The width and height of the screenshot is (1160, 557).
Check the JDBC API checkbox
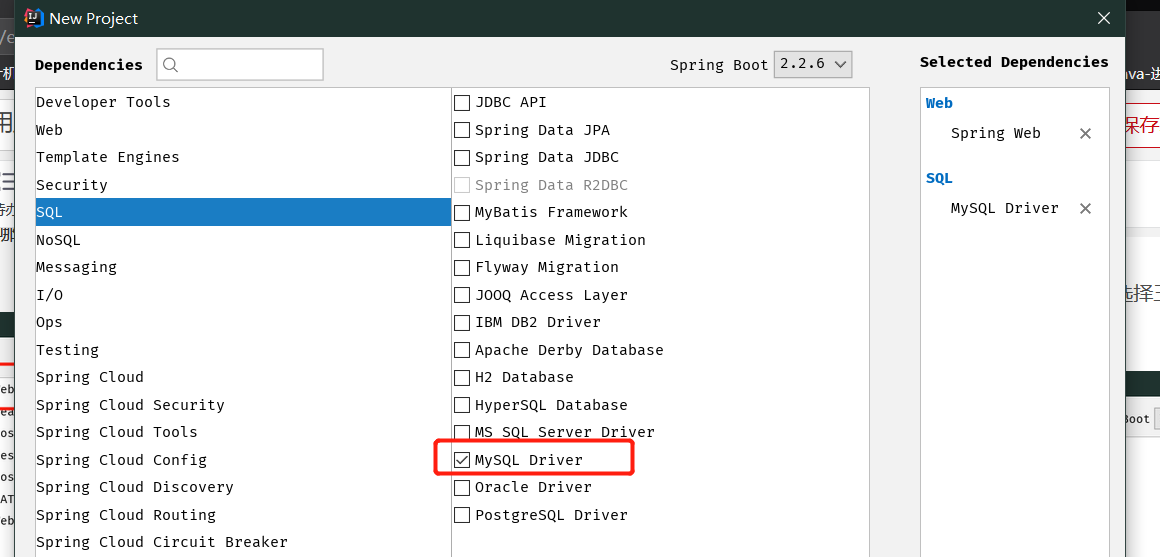pyautogui.click(x=462, y=103)
